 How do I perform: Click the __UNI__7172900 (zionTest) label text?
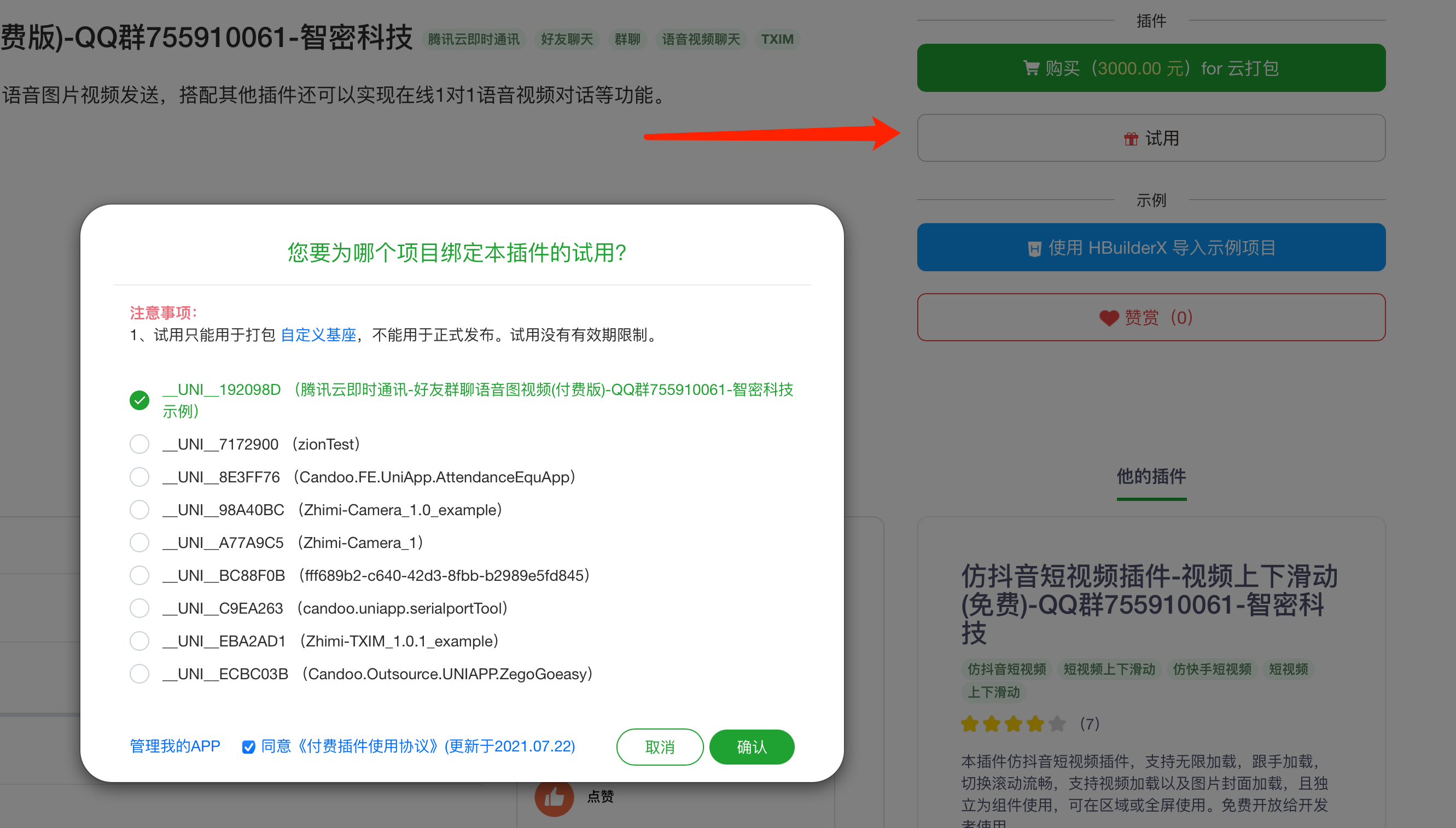tap(261, 444)
